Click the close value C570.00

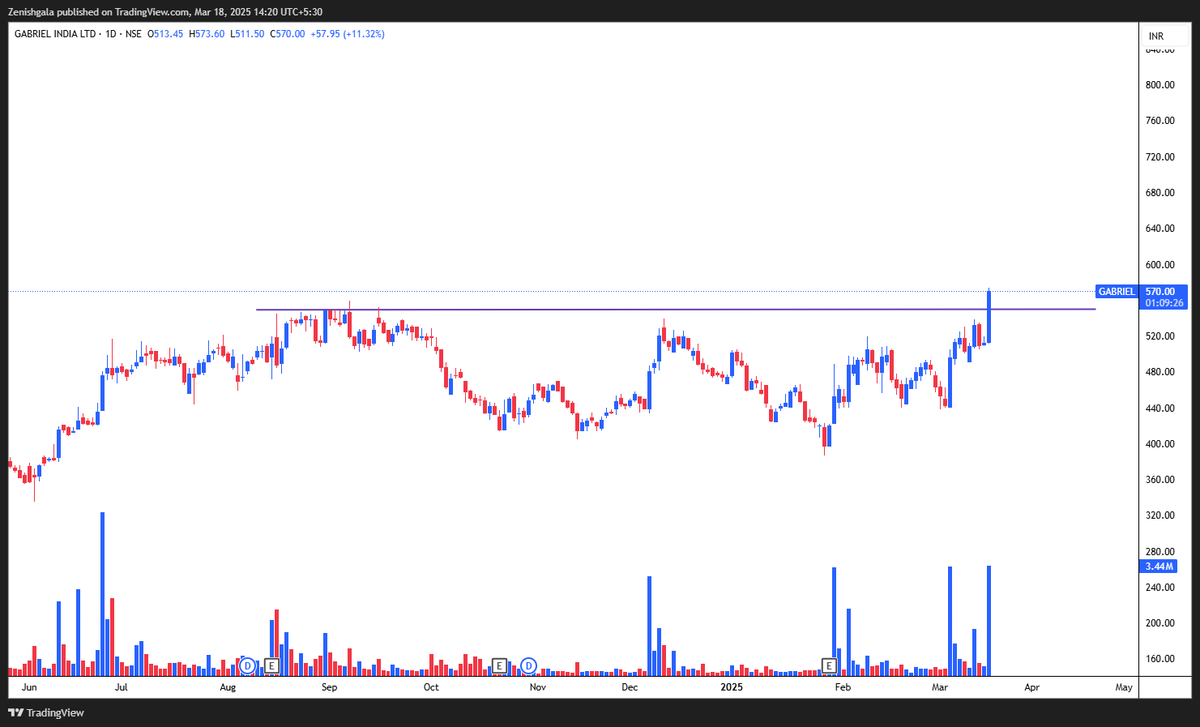point(288,34)
